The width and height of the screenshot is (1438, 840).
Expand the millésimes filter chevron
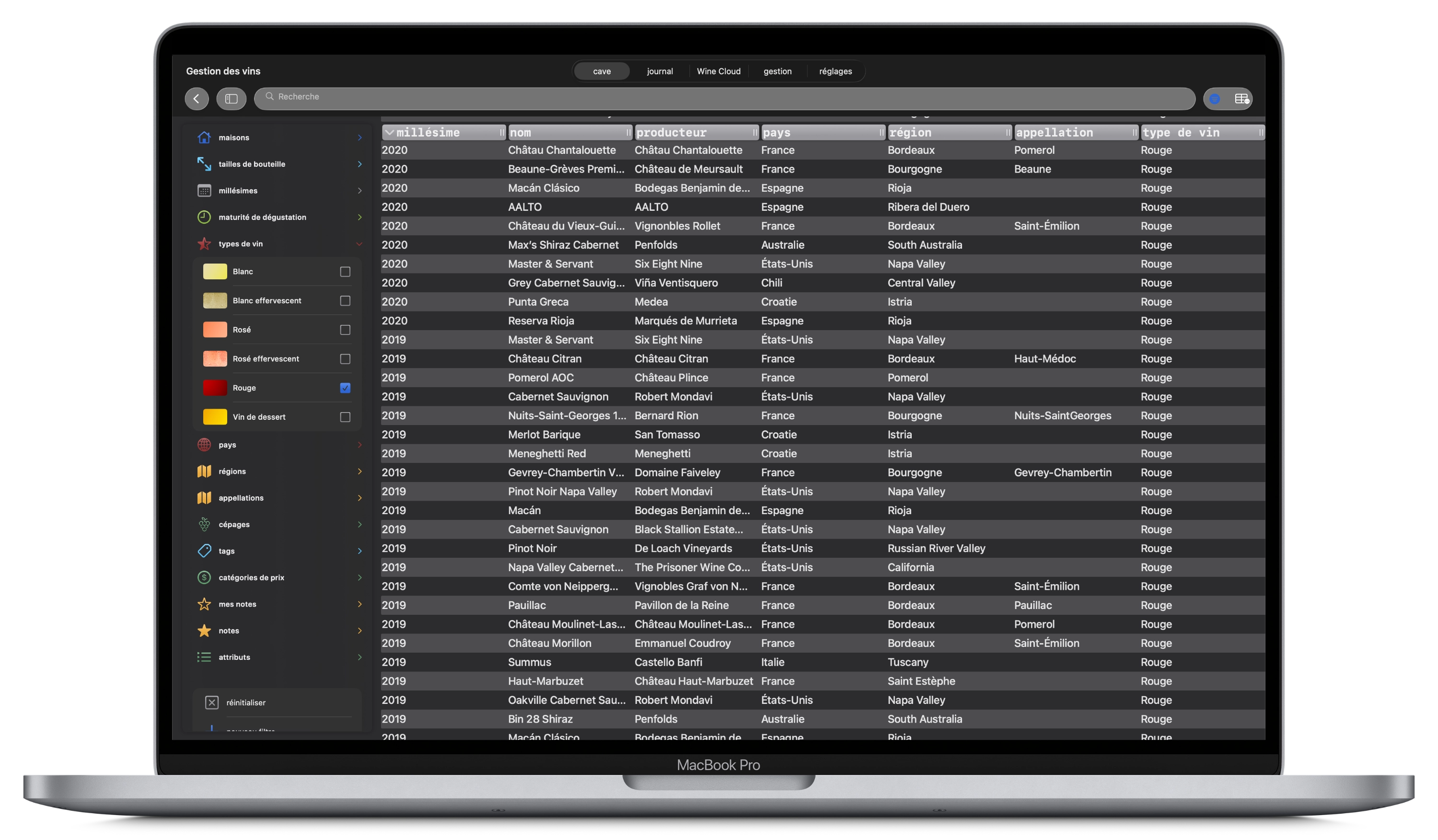tap(359, 190)
